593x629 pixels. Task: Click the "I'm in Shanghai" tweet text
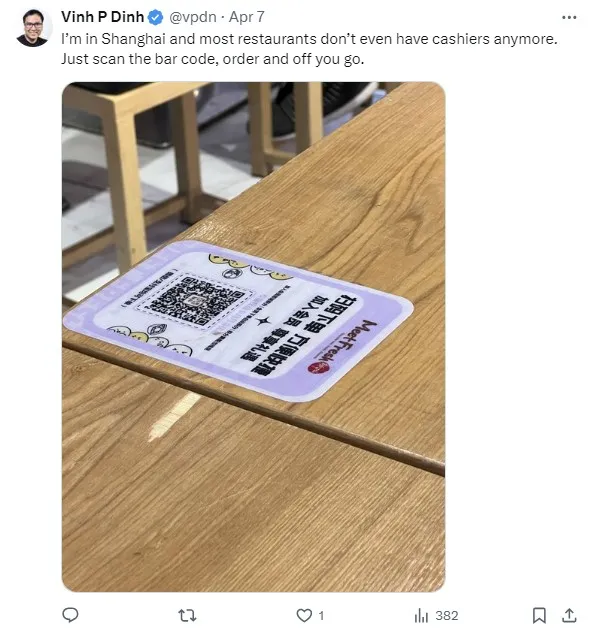coord(309,39)
